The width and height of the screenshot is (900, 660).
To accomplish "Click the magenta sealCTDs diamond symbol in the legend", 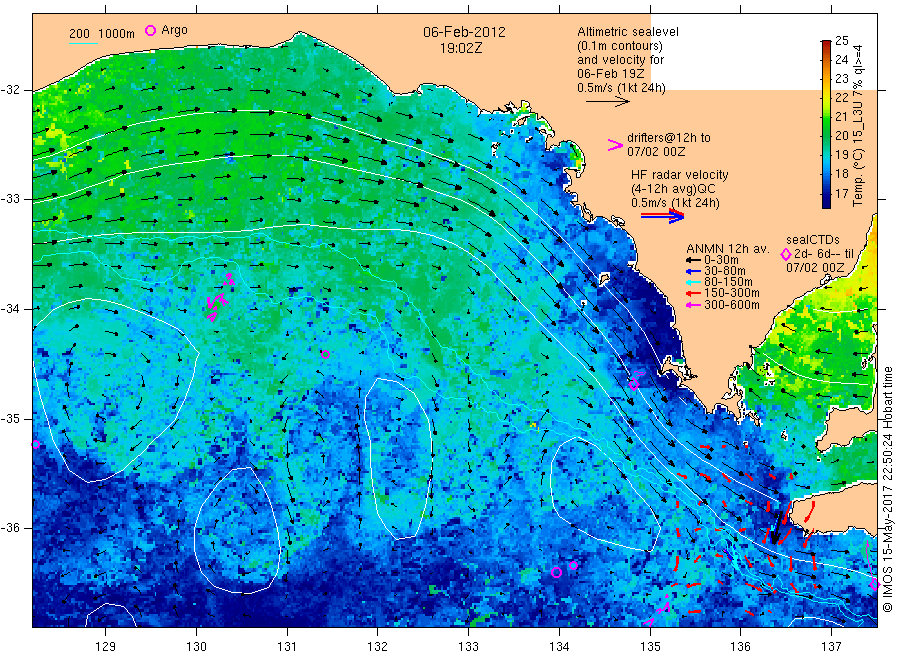I will coord(786,254).
